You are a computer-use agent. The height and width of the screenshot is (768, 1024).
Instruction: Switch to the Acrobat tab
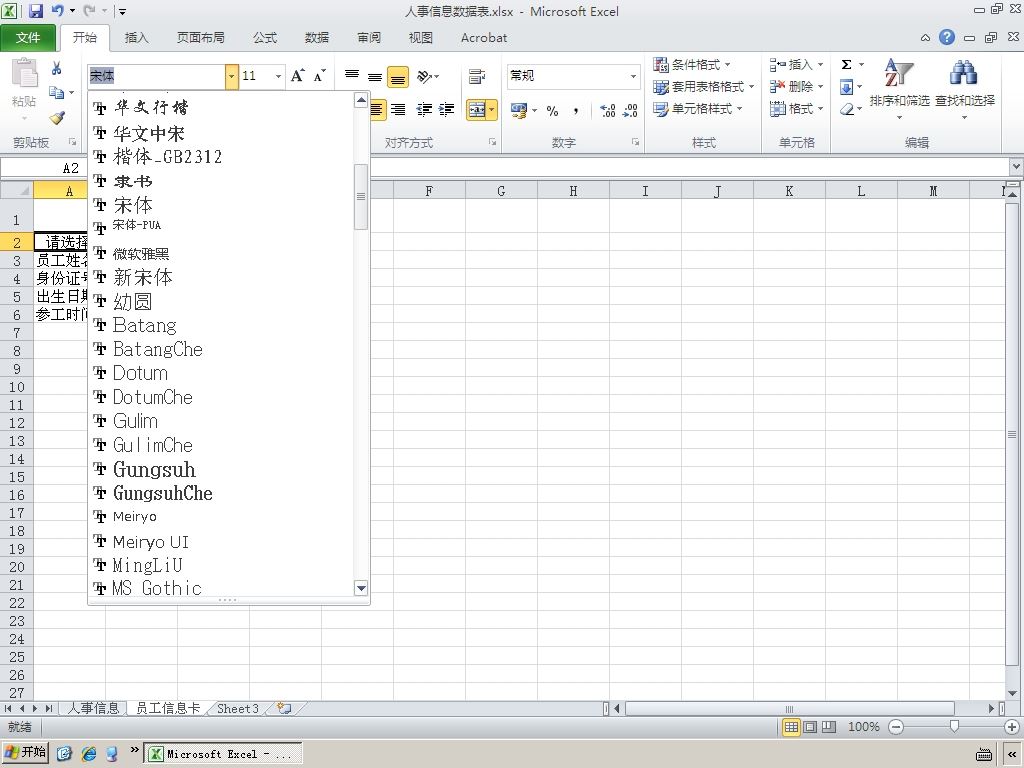pos(483,37)
